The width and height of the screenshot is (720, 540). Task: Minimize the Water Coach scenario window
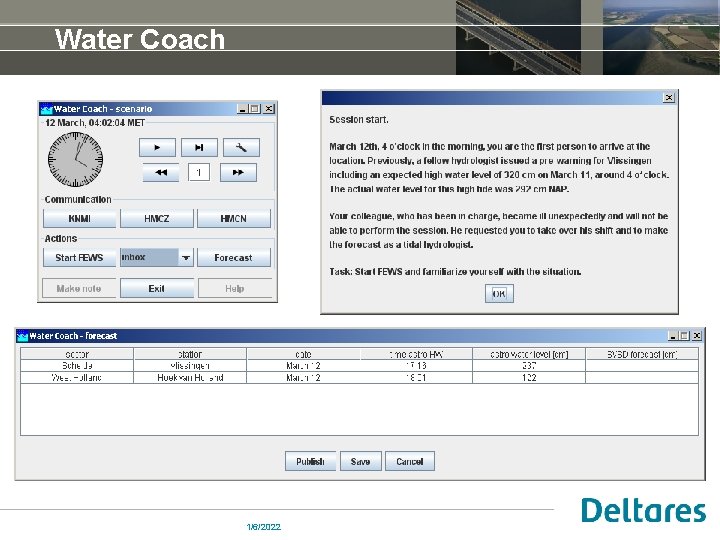click(242, 109)
